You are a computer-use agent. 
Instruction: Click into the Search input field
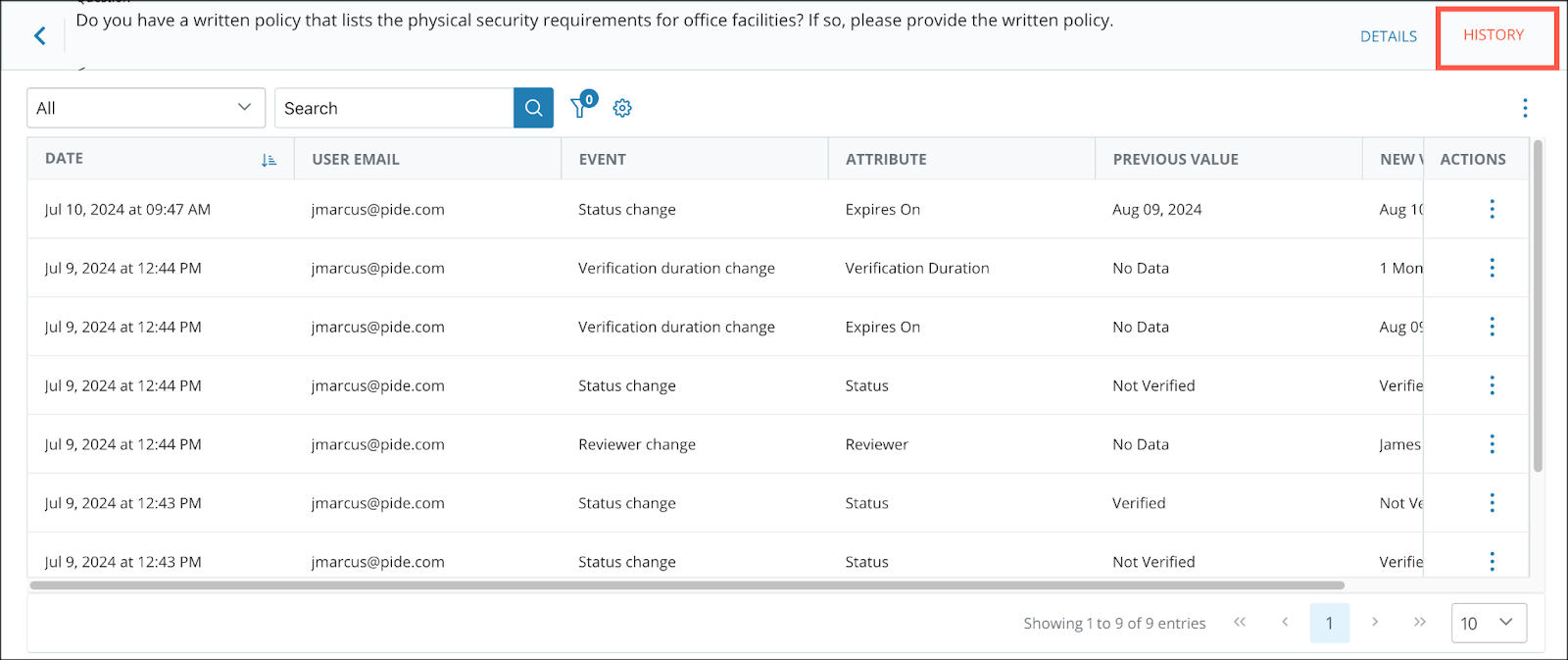[394, 108]
